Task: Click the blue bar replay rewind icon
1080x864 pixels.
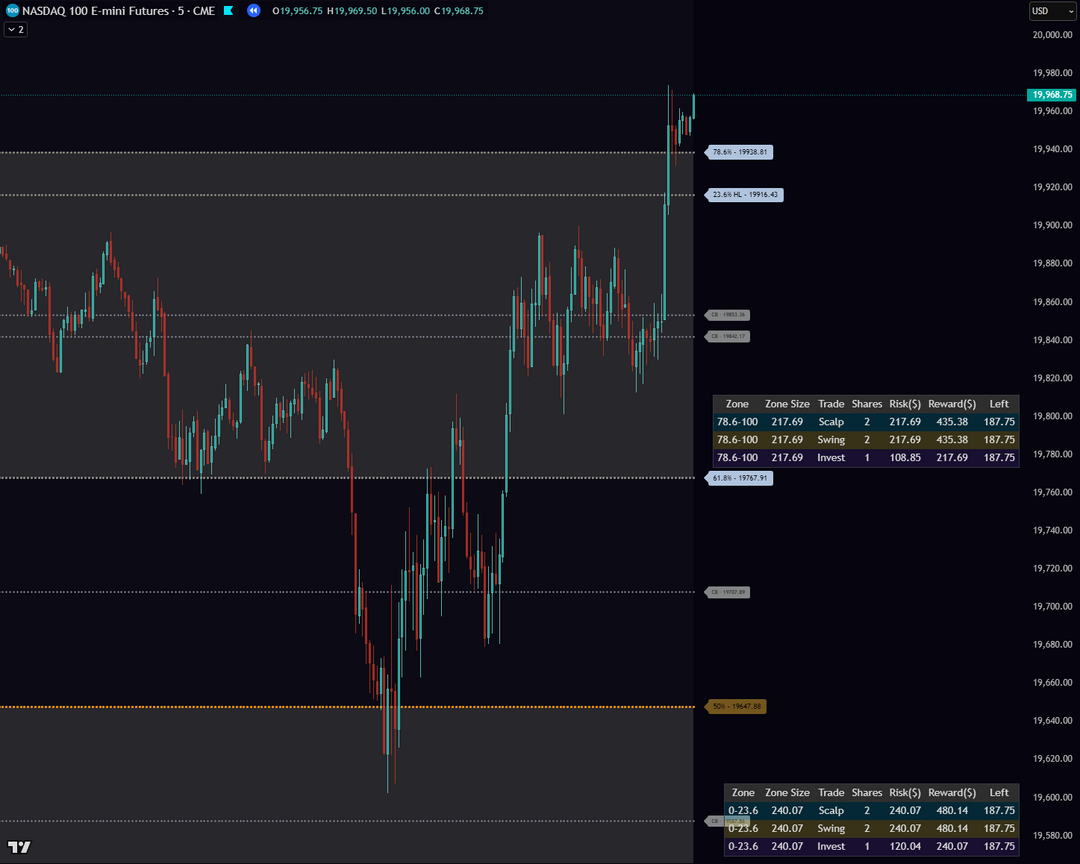Action: point(253,10)
